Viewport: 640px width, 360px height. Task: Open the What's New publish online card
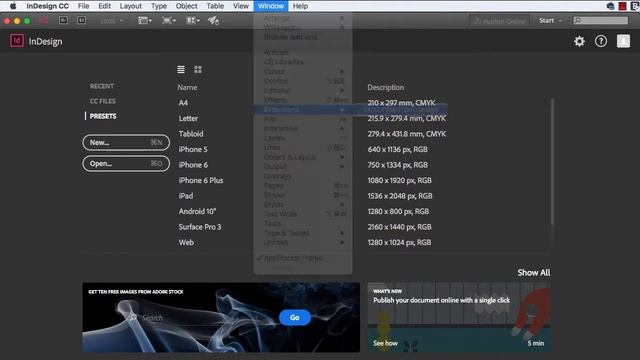459,318
